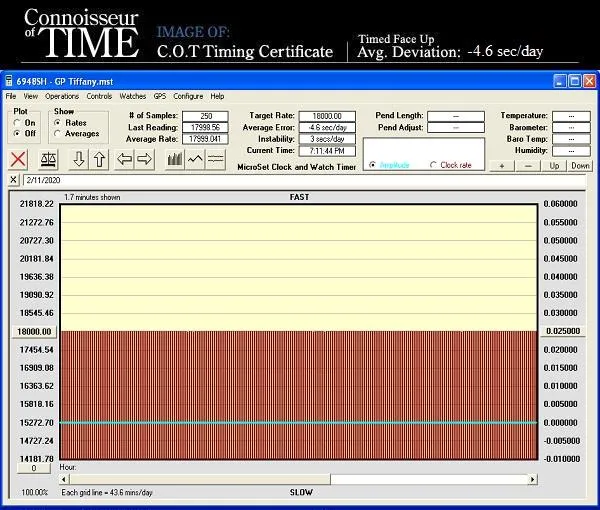Click the cyan amplitude line on graph
The image size is (600, 510).
(x=299, y=423)
